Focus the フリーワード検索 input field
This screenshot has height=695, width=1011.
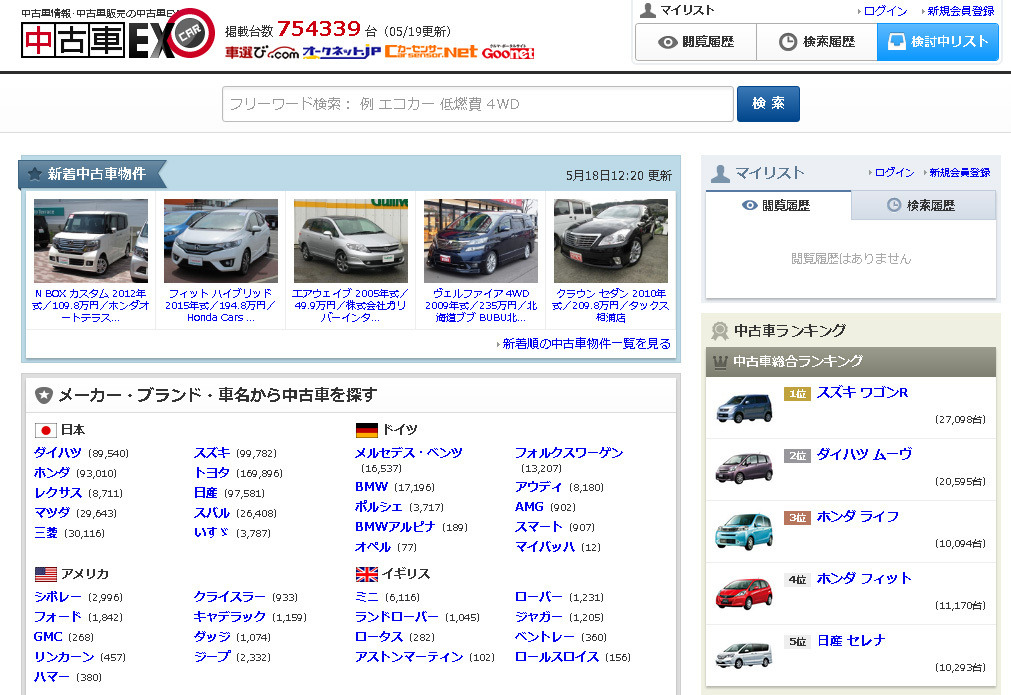point(478,104)
